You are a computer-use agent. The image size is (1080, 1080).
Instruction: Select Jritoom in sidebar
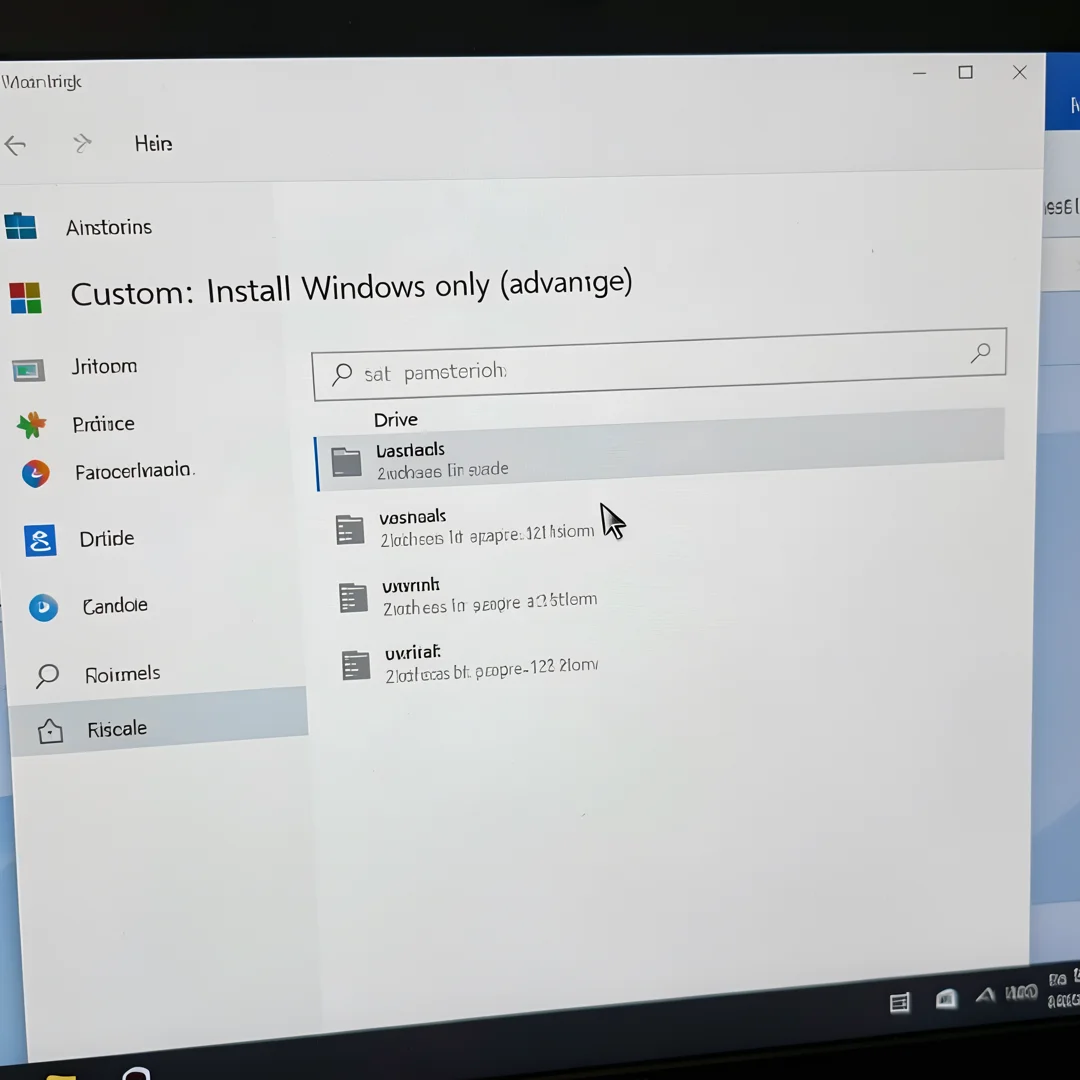[104, 366]
